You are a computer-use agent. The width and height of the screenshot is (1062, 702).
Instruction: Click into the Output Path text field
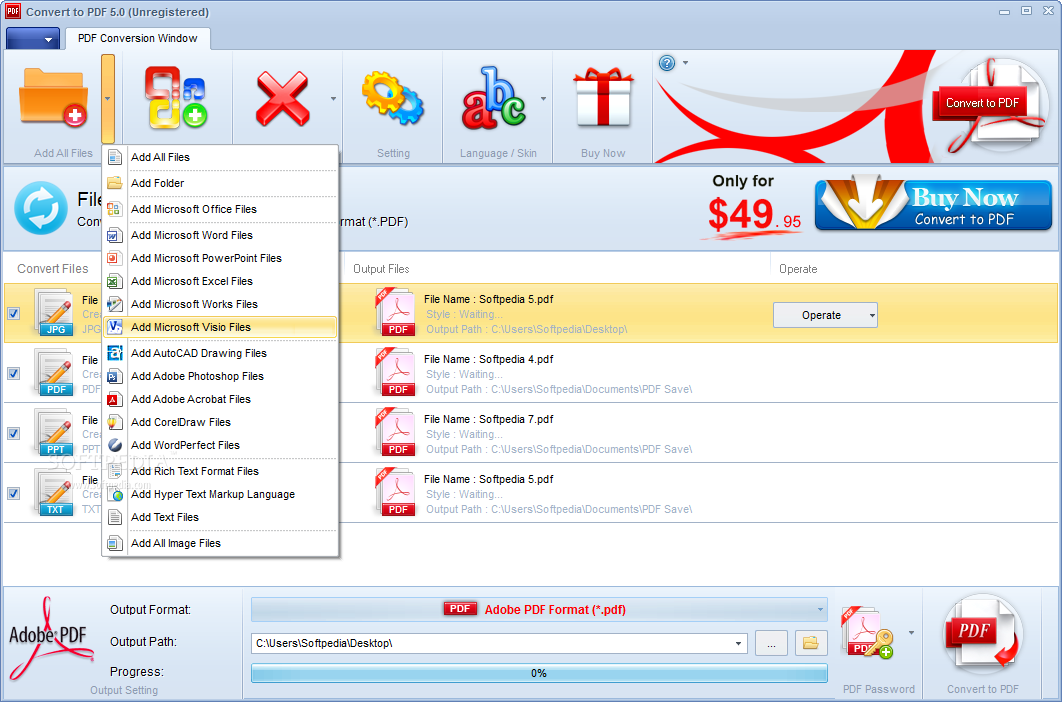coord(491,644)
